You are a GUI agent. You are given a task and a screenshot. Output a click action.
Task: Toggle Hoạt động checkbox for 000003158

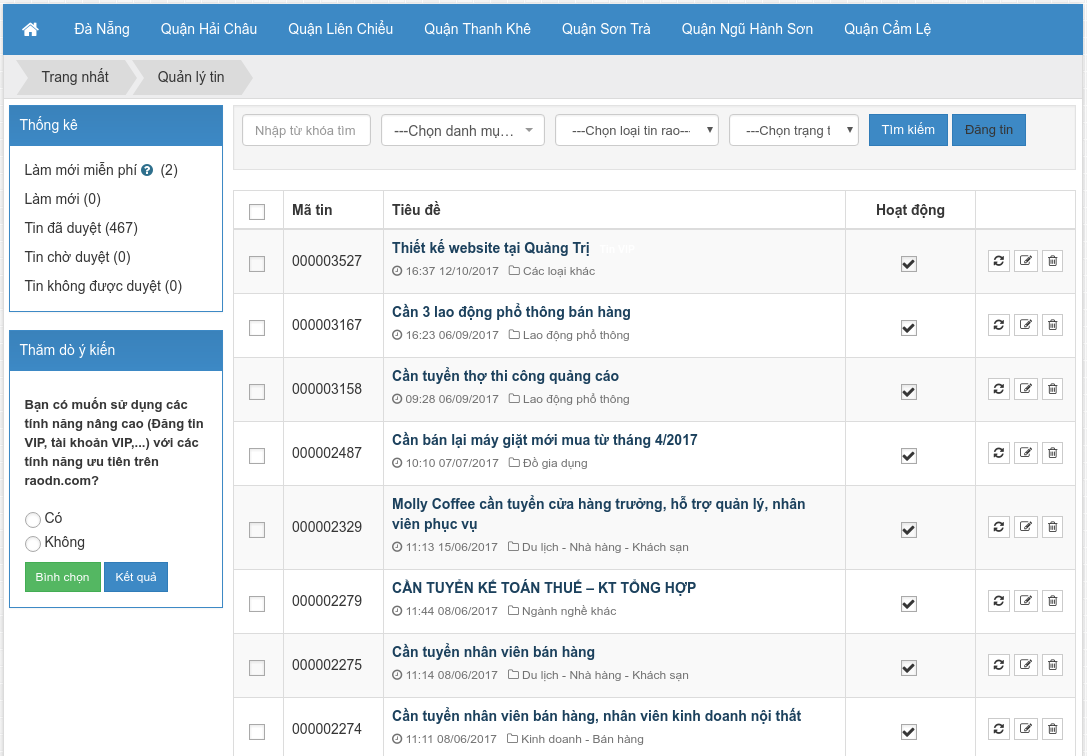coord(909,392)
